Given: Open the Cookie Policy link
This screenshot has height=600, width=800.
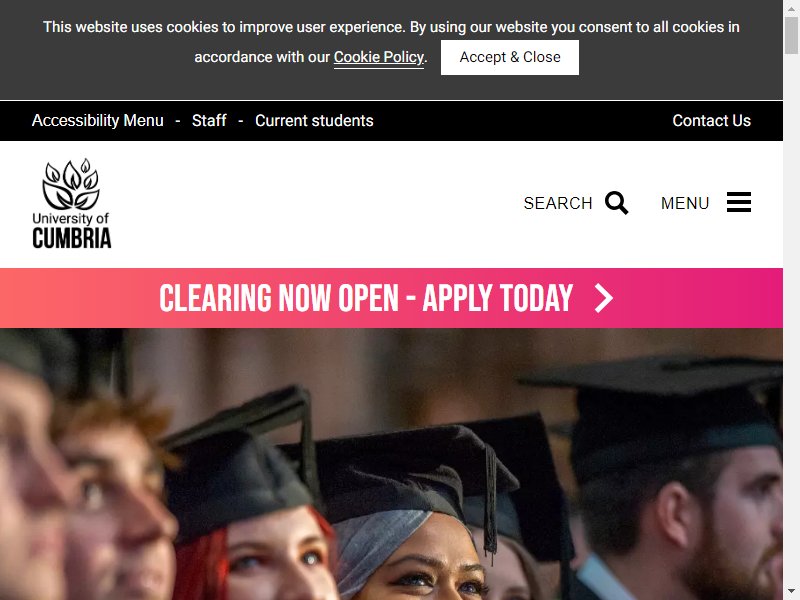Looking at the screenshot, I should click(x=379, y=57).
